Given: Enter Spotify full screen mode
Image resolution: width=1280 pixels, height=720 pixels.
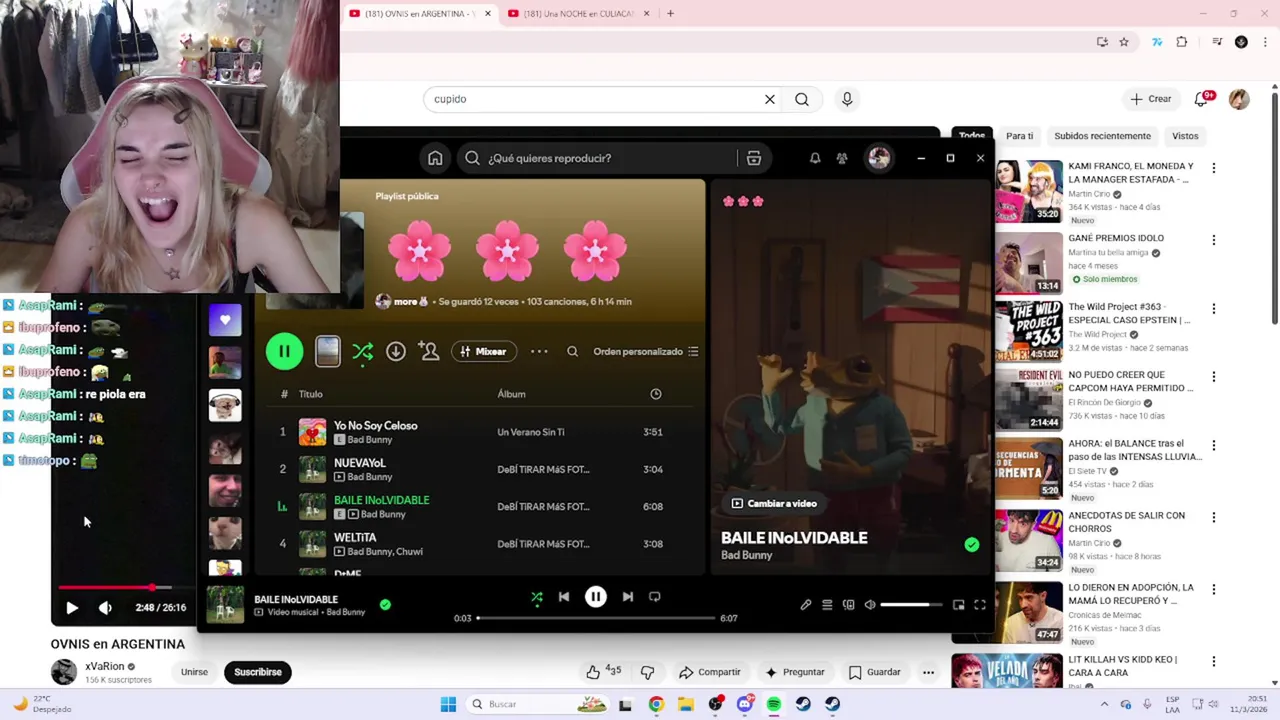Looking at the screenshot, I should [980, 605].
